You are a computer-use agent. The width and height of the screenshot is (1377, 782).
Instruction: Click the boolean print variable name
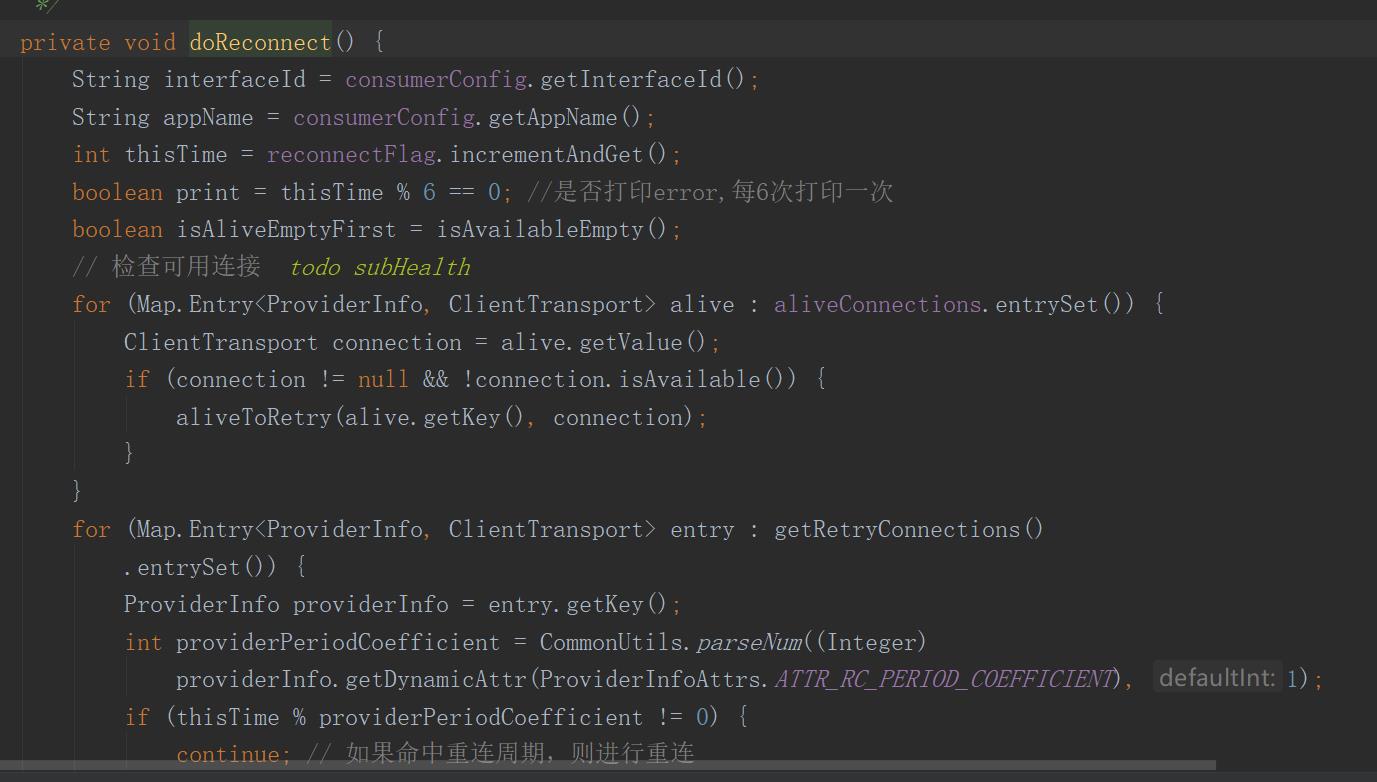(x=208, y=192)
